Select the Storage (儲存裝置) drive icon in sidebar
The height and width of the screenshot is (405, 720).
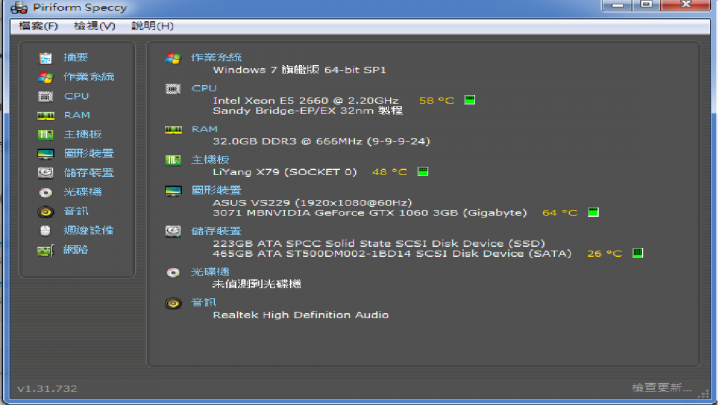45,173
